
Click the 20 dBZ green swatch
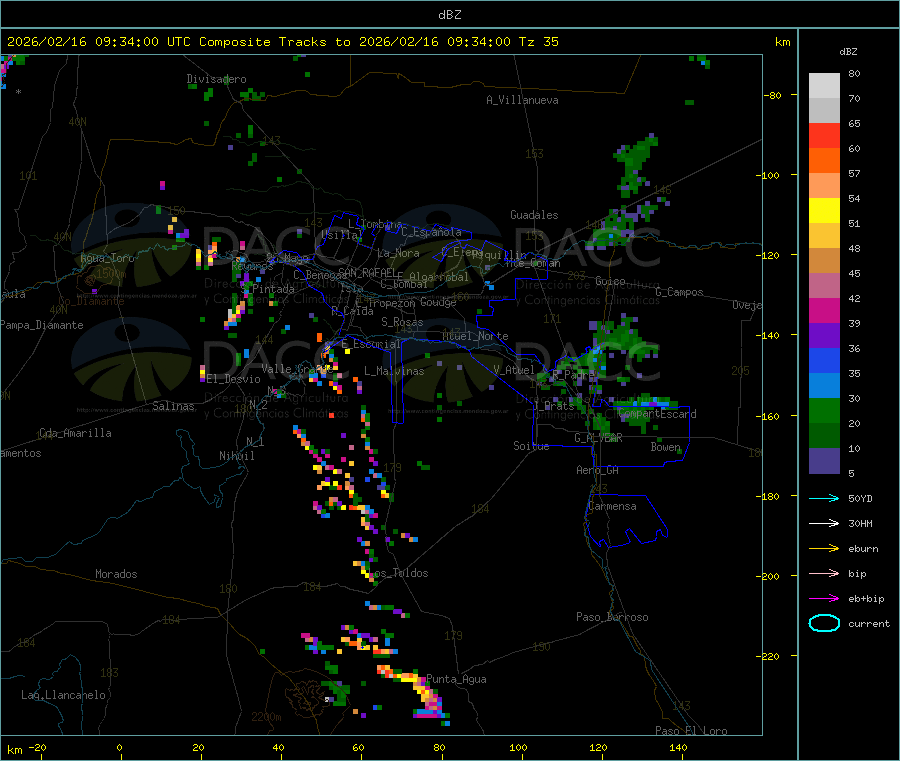pyautogui.click(x=824, y=410)
